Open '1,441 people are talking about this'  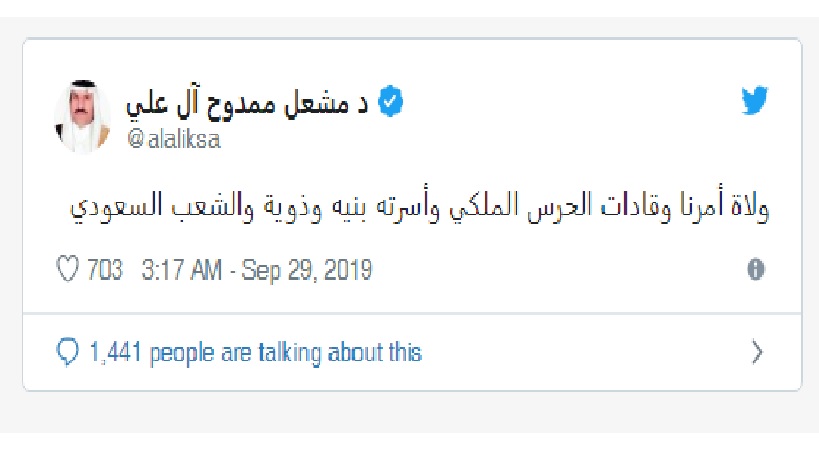[x=255, y=352]
